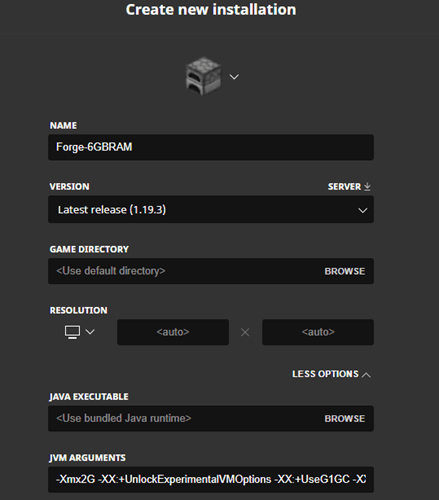The width and height of the screenshot is (439, 500).
Task: Click the chevron in the version dropdown
Action: [x=363, y=210]
